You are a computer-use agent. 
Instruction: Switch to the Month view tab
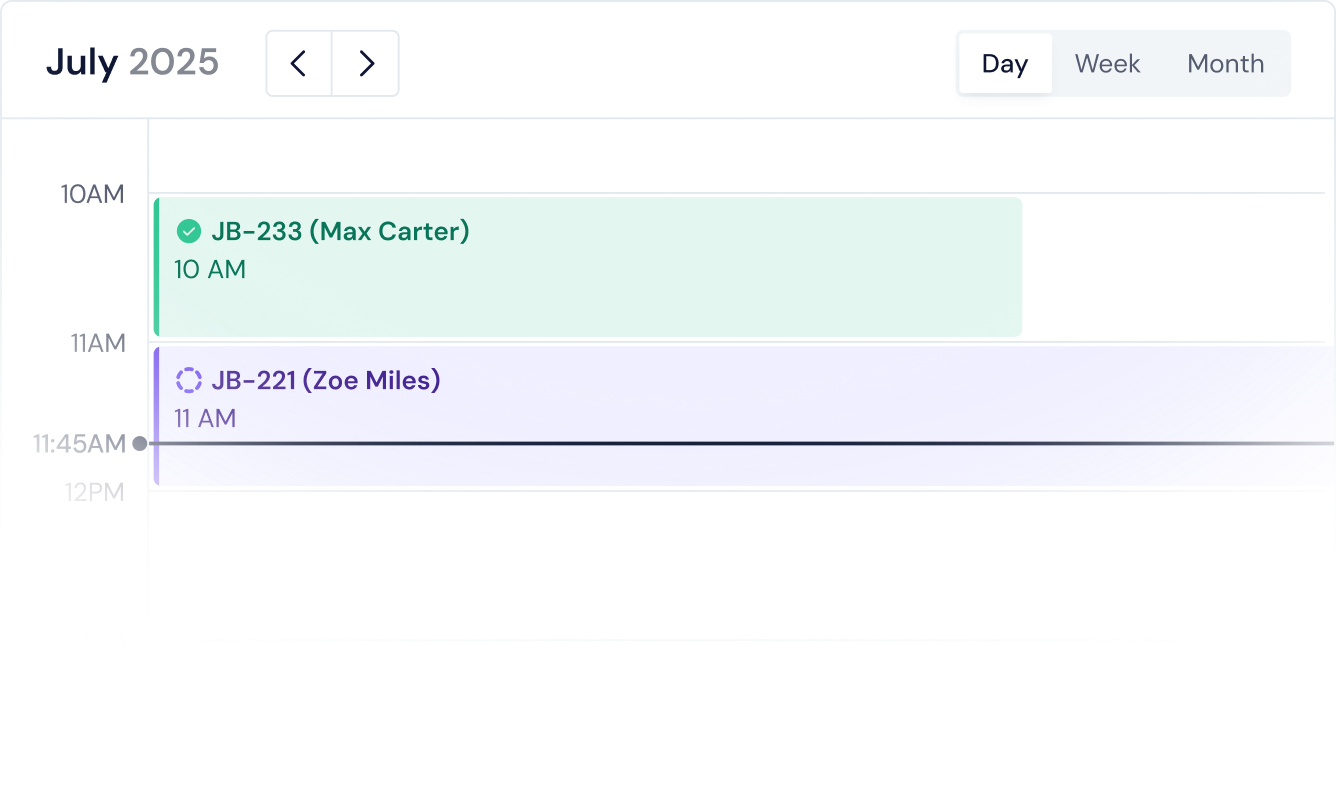(1225, 63)
